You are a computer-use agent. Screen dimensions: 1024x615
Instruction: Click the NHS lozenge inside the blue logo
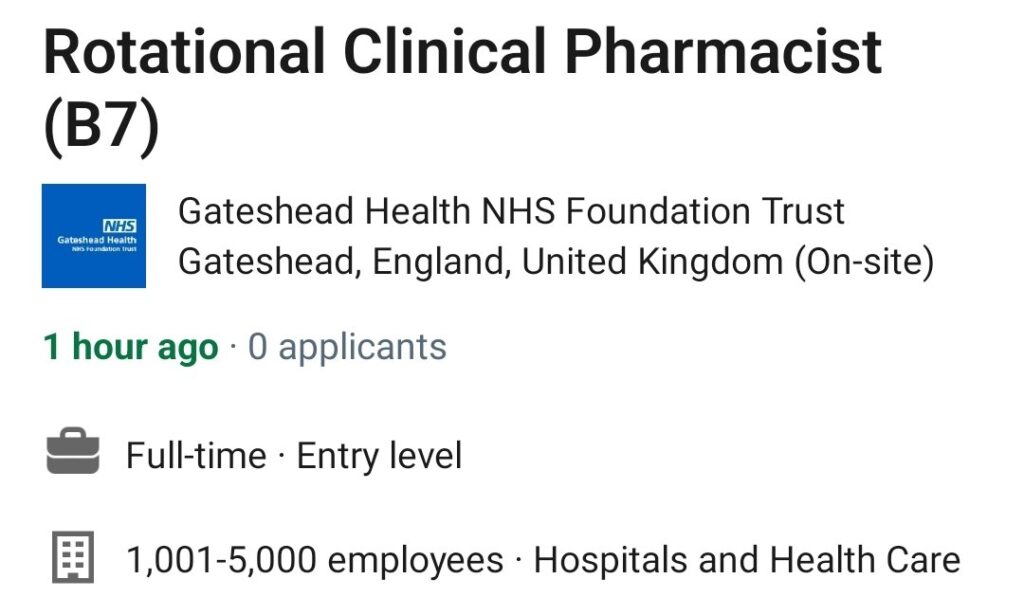point(120,226)
